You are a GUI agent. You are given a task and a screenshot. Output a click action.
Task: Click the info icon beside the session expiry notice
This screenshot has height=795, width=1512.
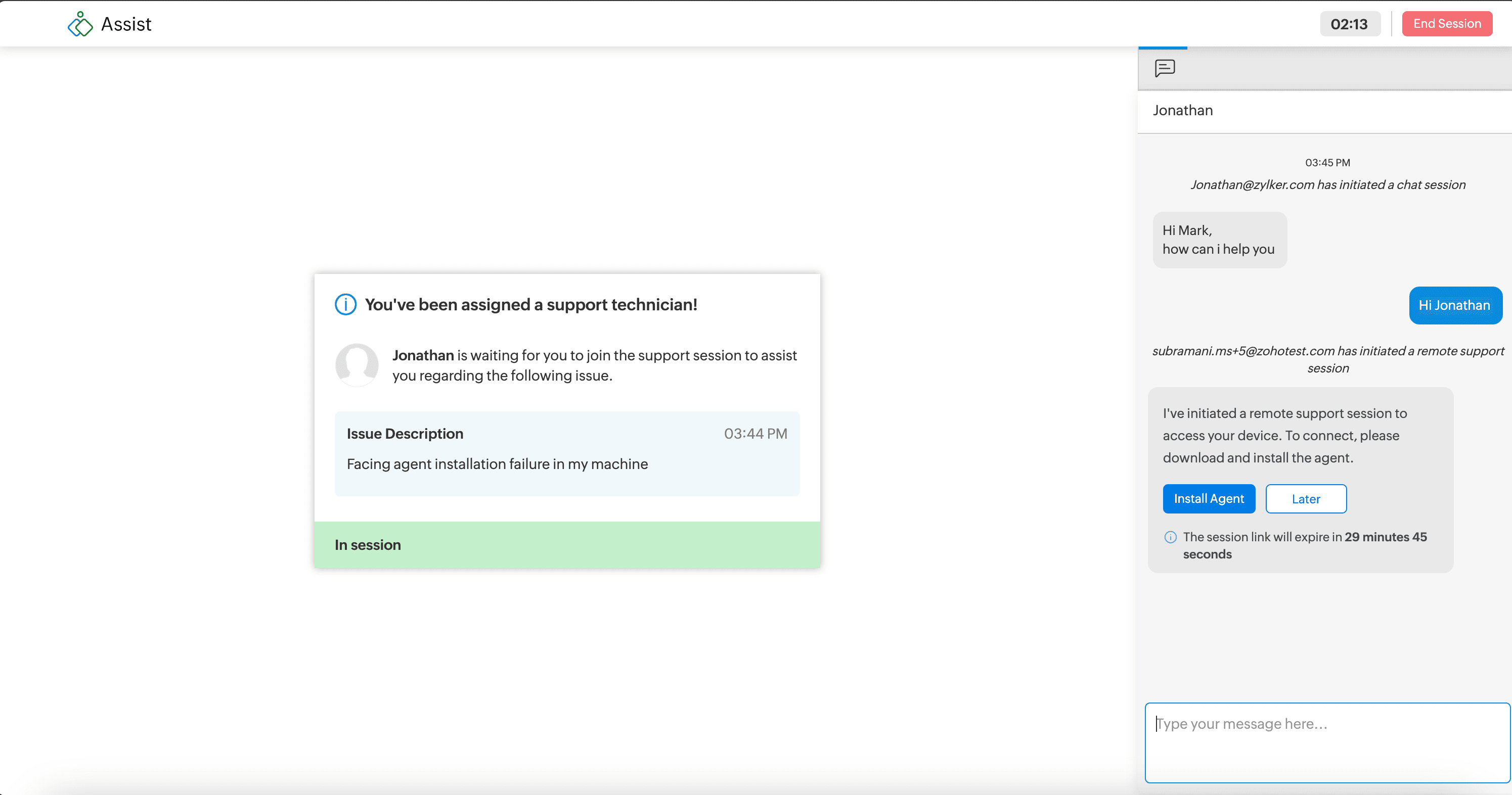(1170, 537)
